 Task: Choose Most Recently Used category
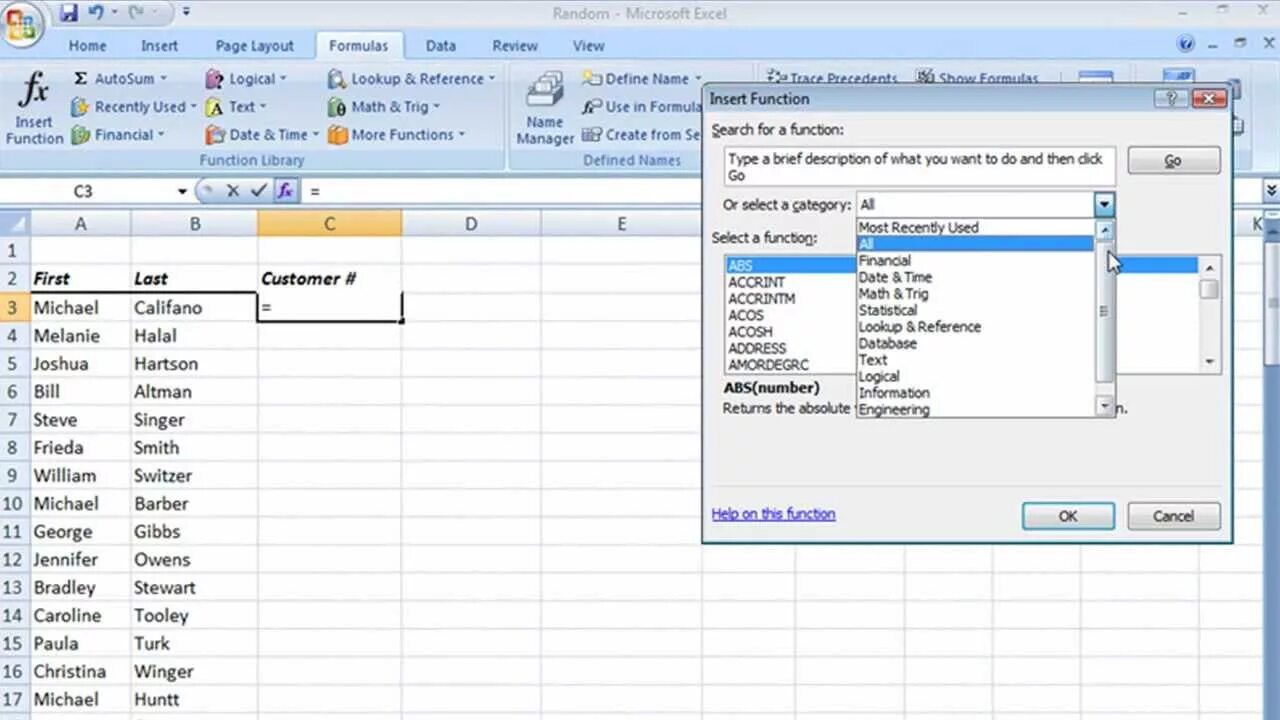click(x=975, y=227)
